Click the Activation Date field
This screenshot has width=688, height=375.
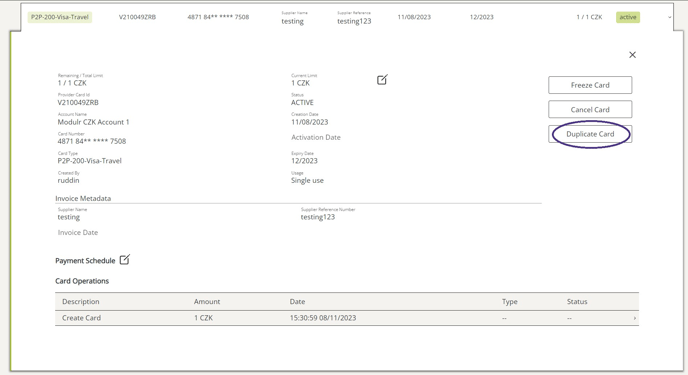click(x=315, y=137)
